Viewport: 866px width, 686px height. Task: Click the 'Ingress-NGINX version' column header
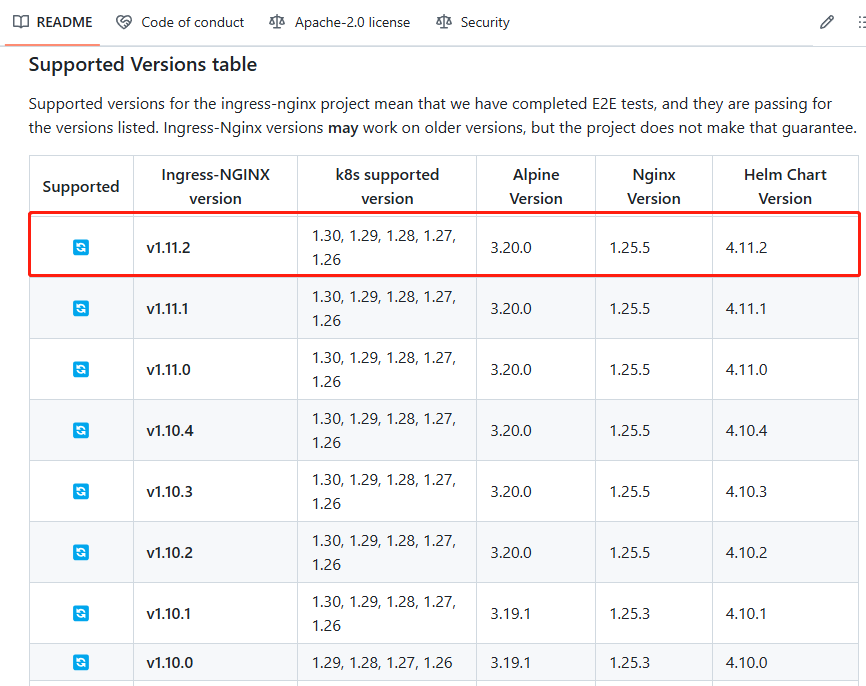point(215,187)
